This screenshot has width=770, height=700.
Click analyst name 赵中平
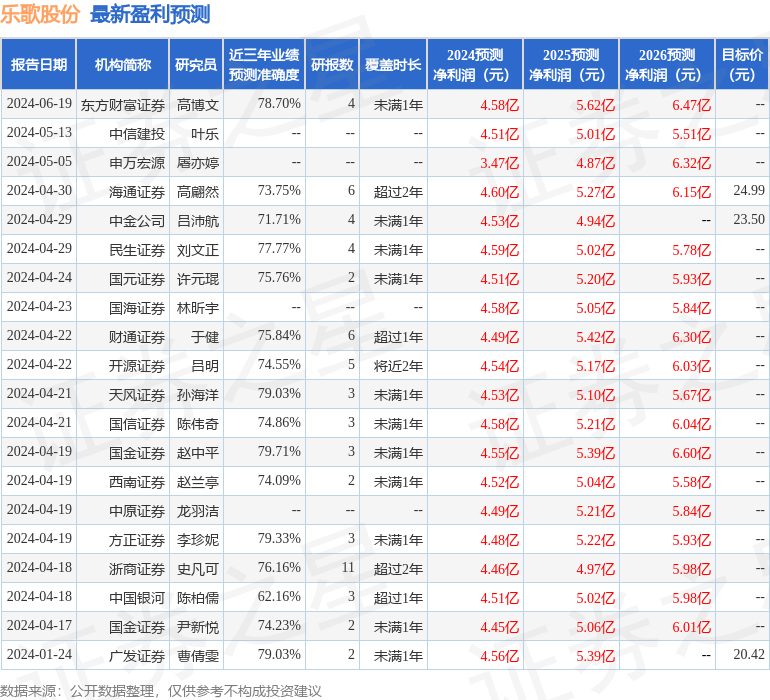[x=197, y=453]
